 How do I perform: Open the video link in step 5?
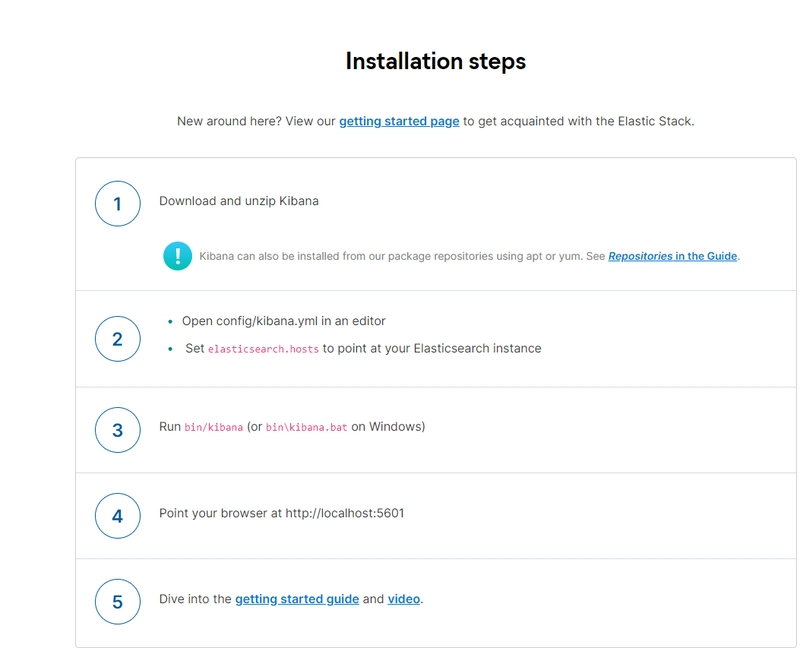(404, 599)
